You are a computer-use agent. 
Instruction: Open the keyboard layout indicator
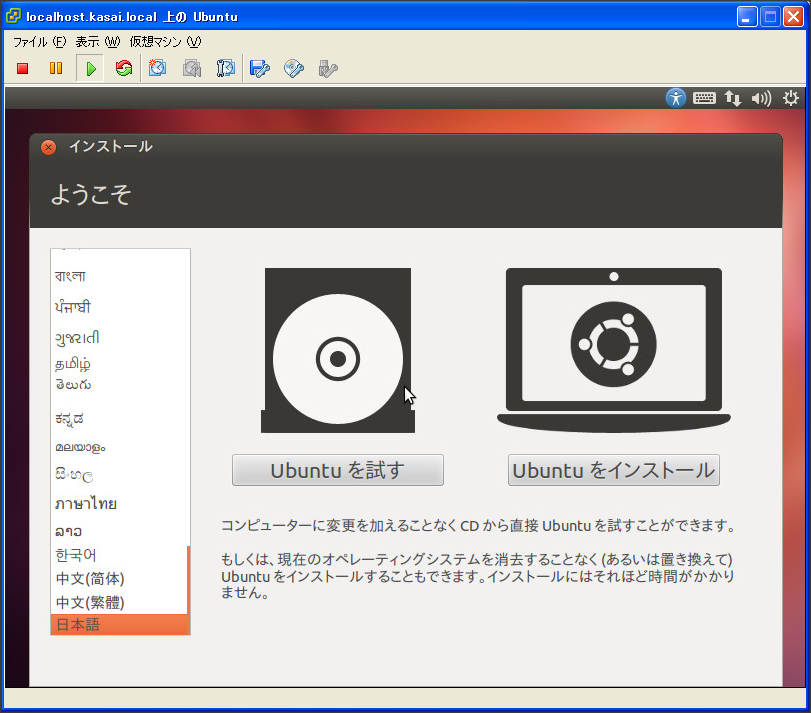click(704, 98)
